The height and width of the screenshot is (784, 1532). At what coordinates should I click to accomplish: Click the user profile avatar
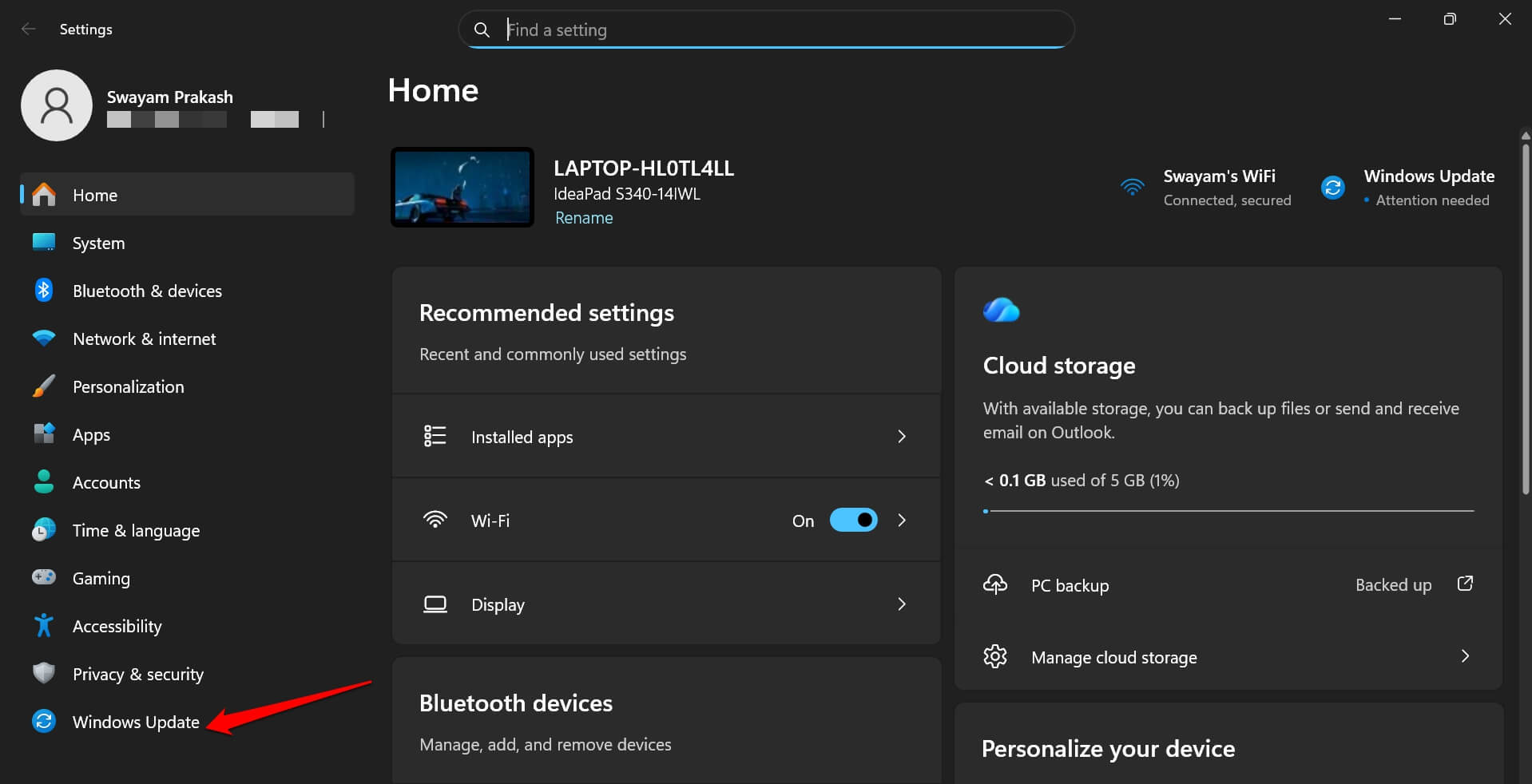pyautogui.click(x=57, y=105)
